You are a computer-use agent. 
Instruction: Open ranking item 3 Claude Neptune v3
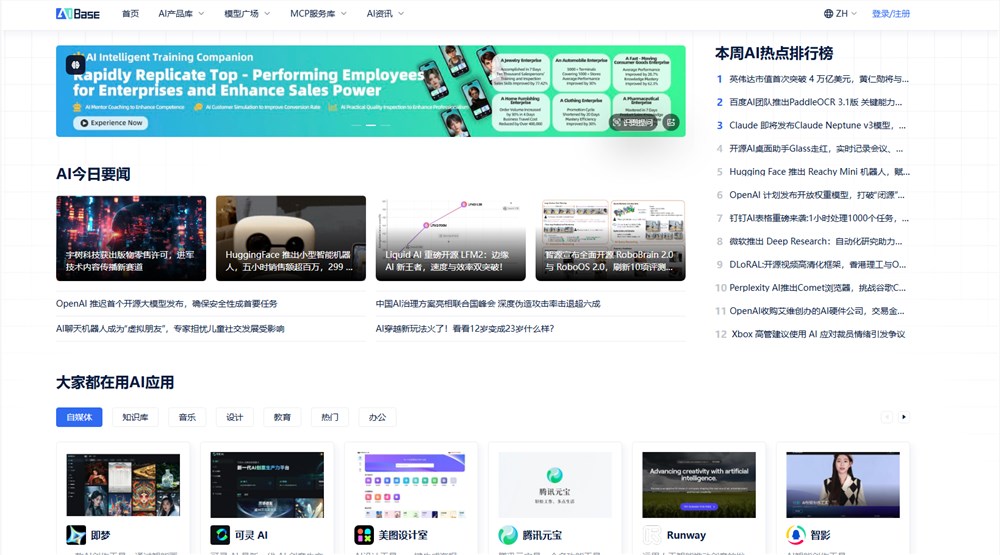click(x=812, y=125)
